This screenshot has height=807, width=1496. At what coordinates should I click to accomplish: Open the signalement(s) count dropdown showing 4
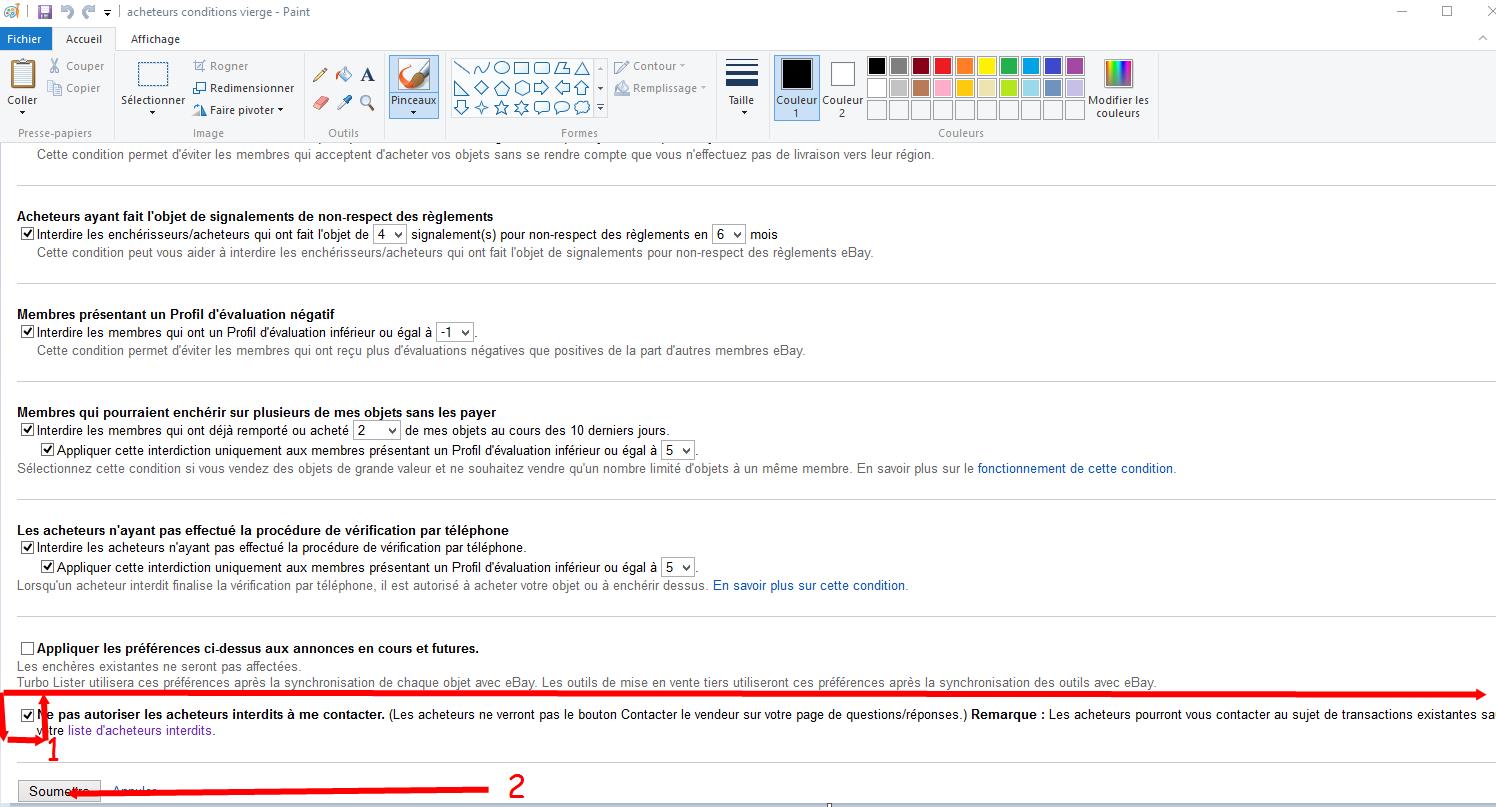point(389,234)
